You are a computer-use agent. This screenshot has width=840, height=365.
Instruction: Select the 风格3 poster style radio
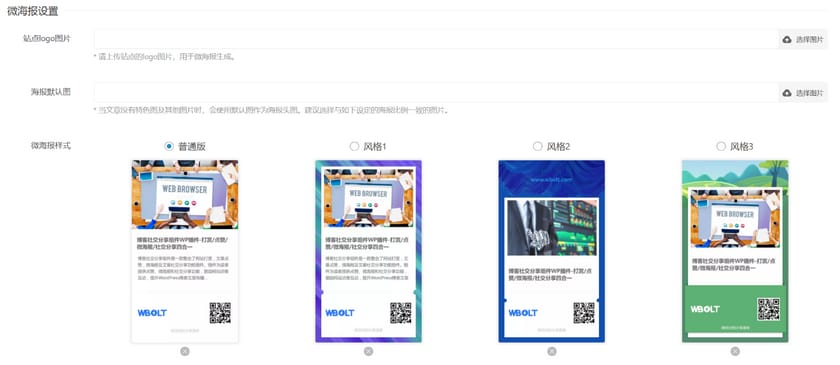(x=721, y=146)
